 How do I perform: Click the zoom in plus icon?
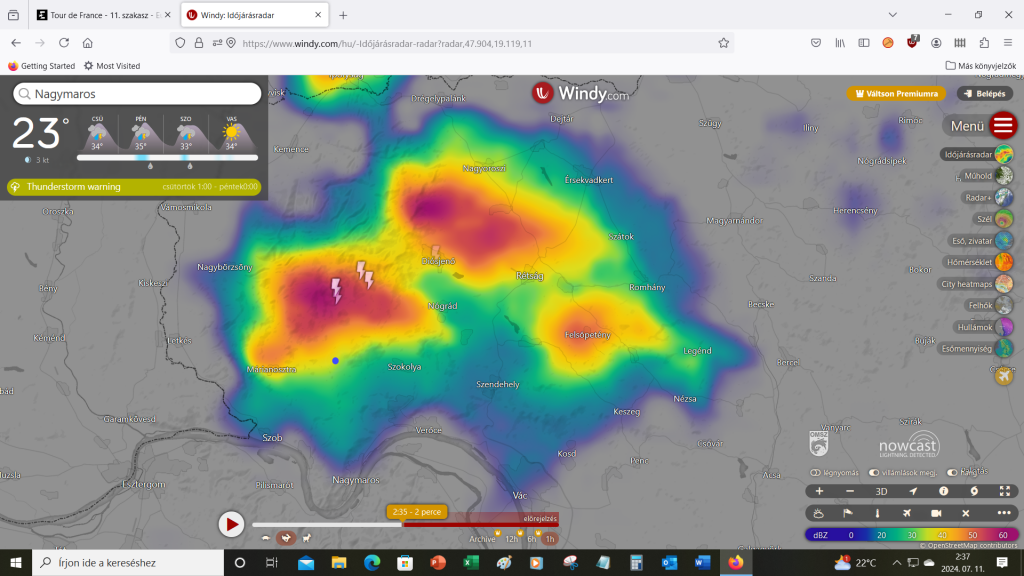tap(820, 491)
